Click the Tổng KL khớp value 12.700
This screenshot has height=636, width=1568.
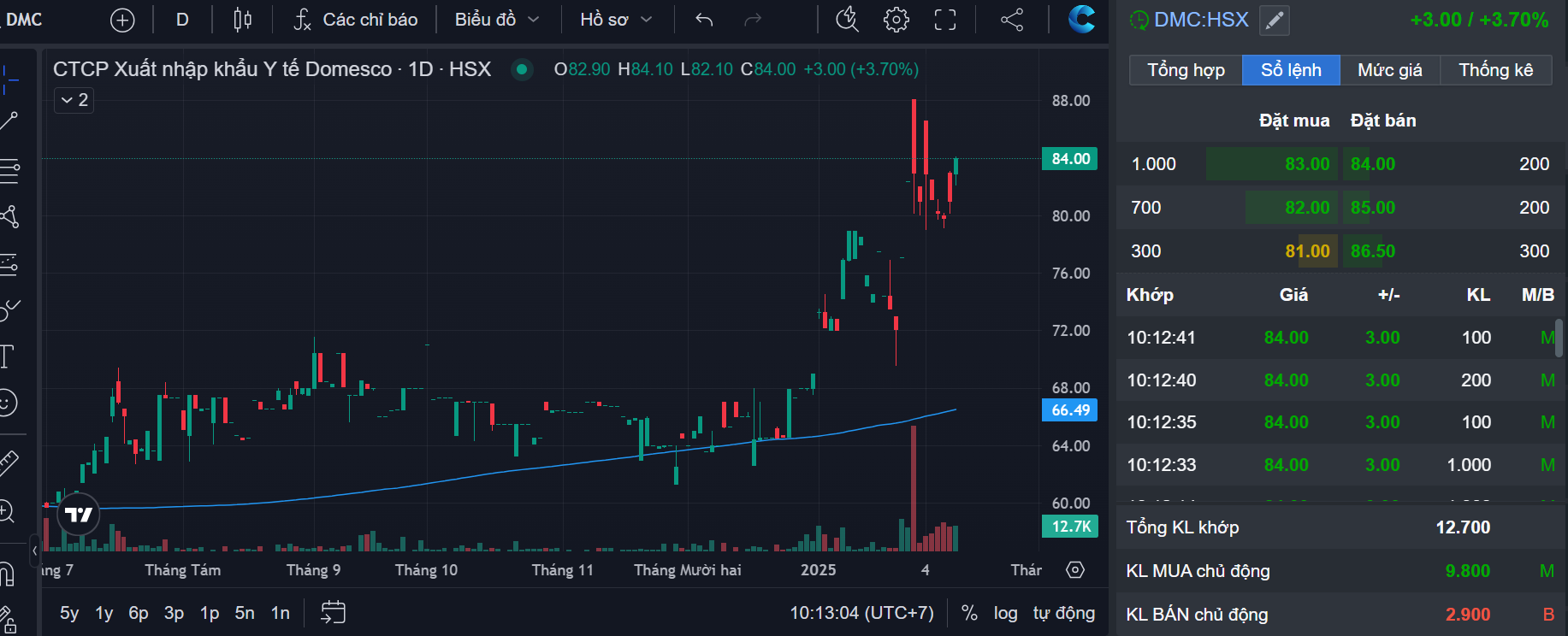point(1463,527)
